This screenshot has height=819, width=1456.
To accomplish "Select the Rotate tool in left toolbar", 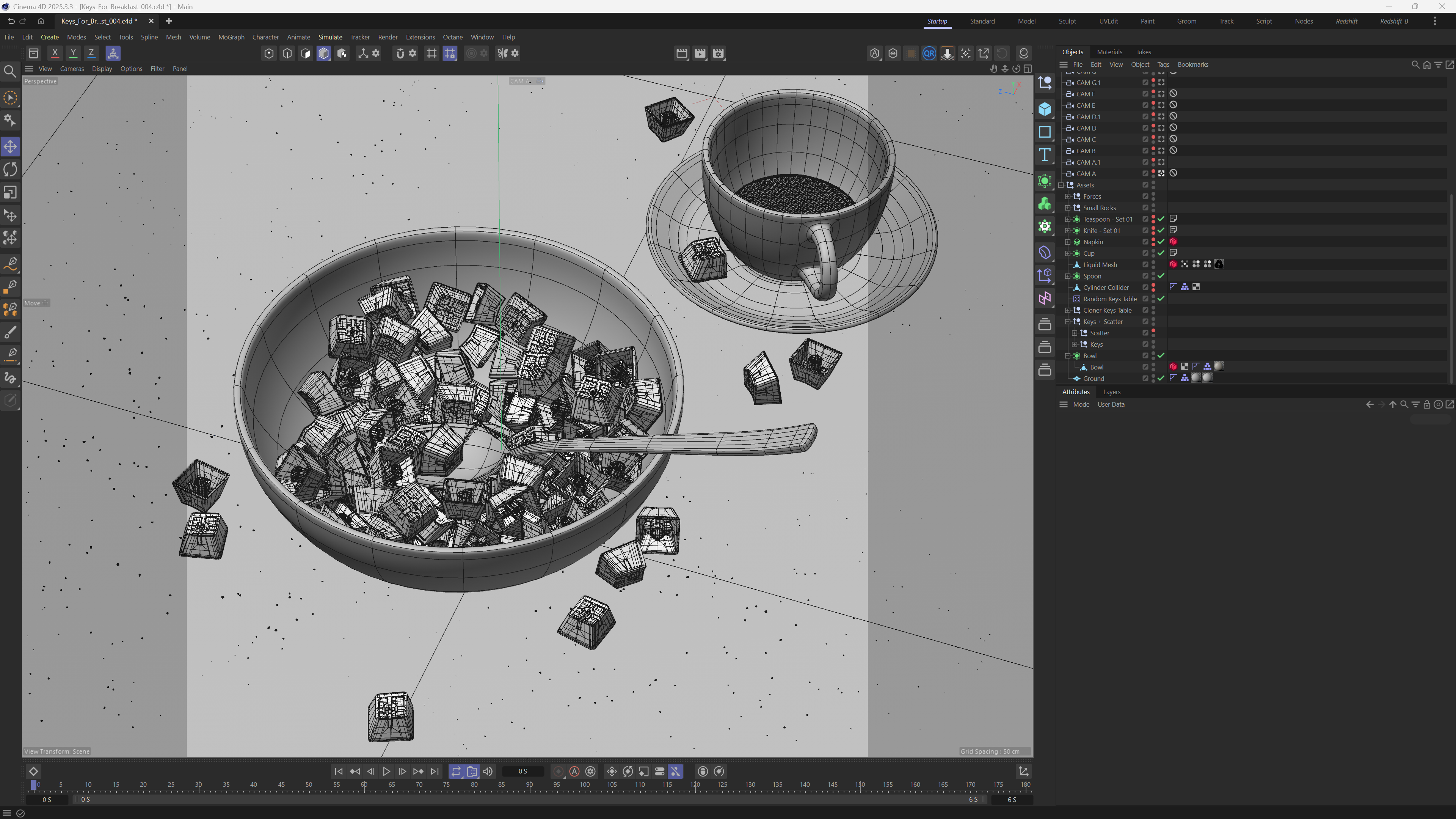I will (x=10, y=169).
